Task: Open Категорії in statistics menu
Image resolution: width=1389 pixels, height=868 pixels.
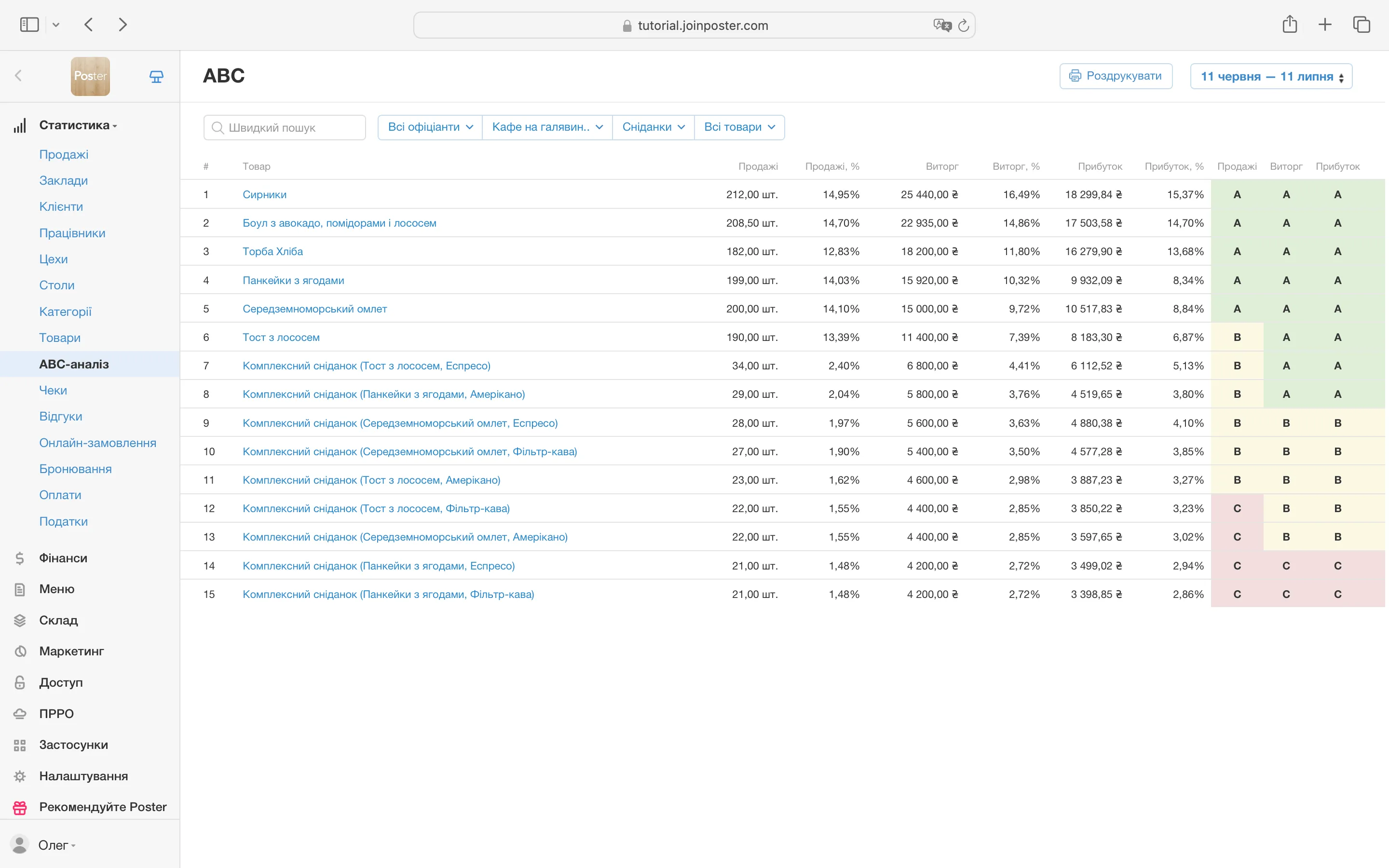Action: click(x=65, y=312)
